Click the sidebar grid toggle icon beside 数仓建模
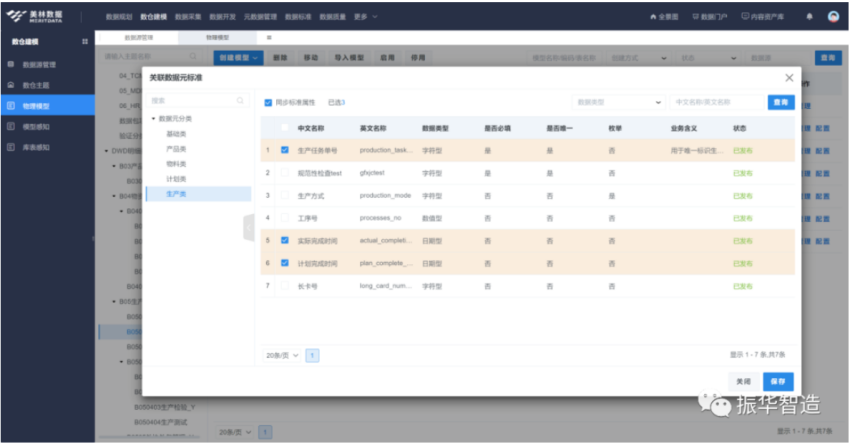 click(84, 42)
